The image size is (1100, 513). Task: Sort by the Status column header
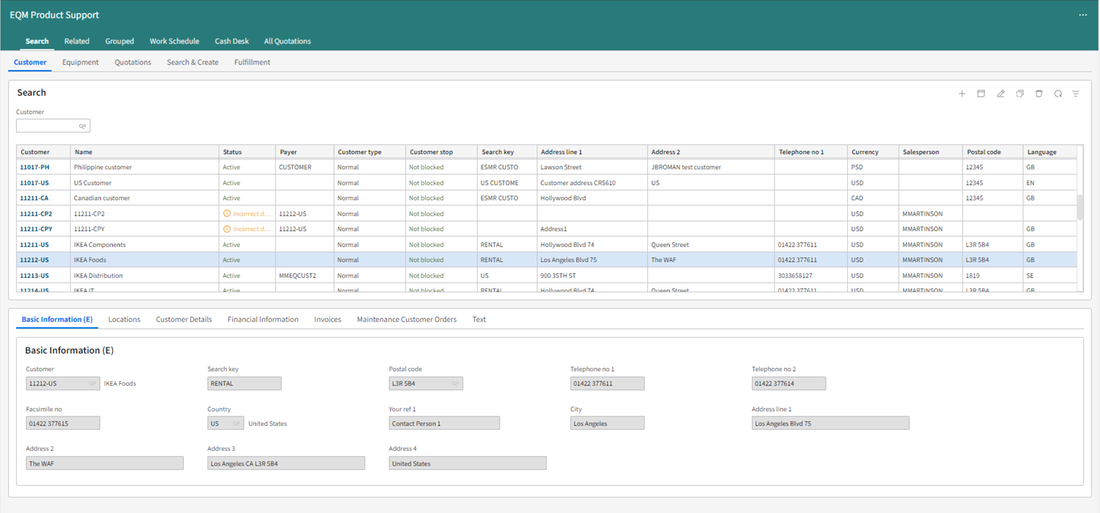click(247, 152)
